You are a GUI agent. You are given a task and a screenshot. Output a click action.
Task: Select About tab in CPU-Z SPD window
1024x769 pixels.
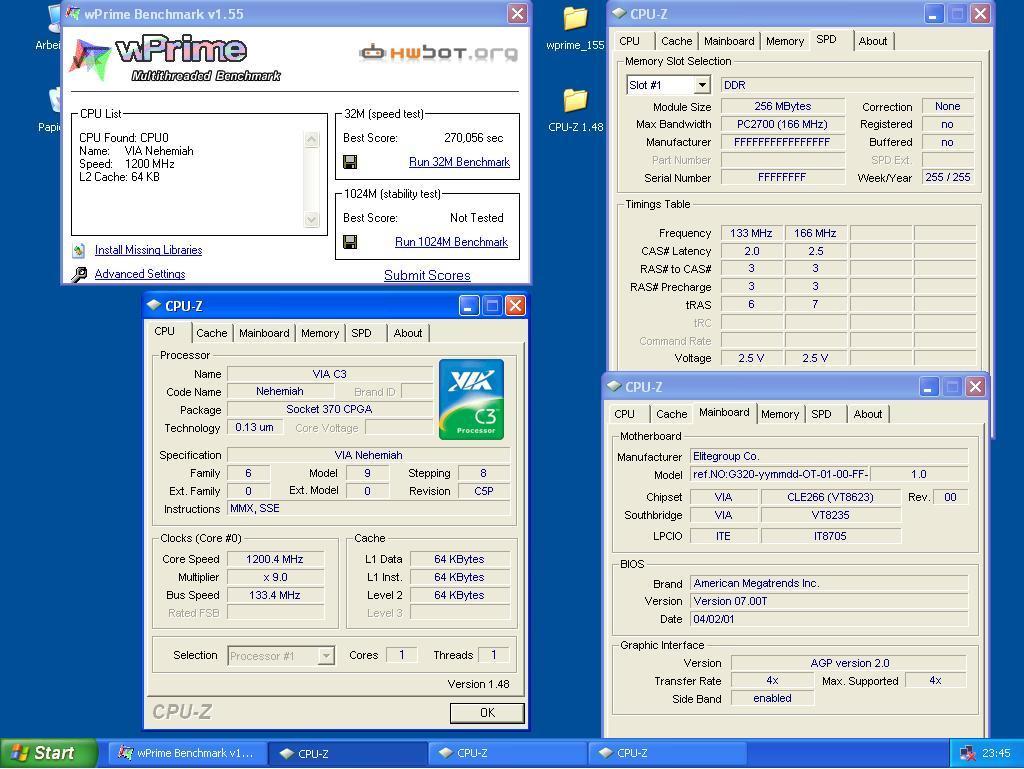click(872, 41)
